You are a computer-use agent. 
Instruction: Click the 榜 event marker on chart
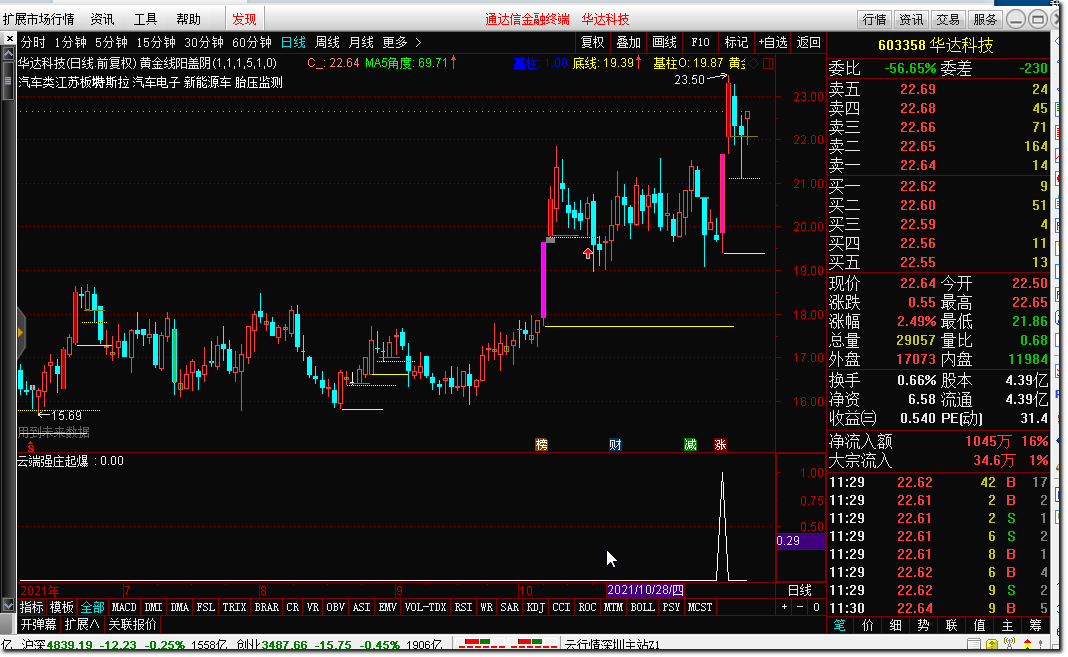(541, 445)
